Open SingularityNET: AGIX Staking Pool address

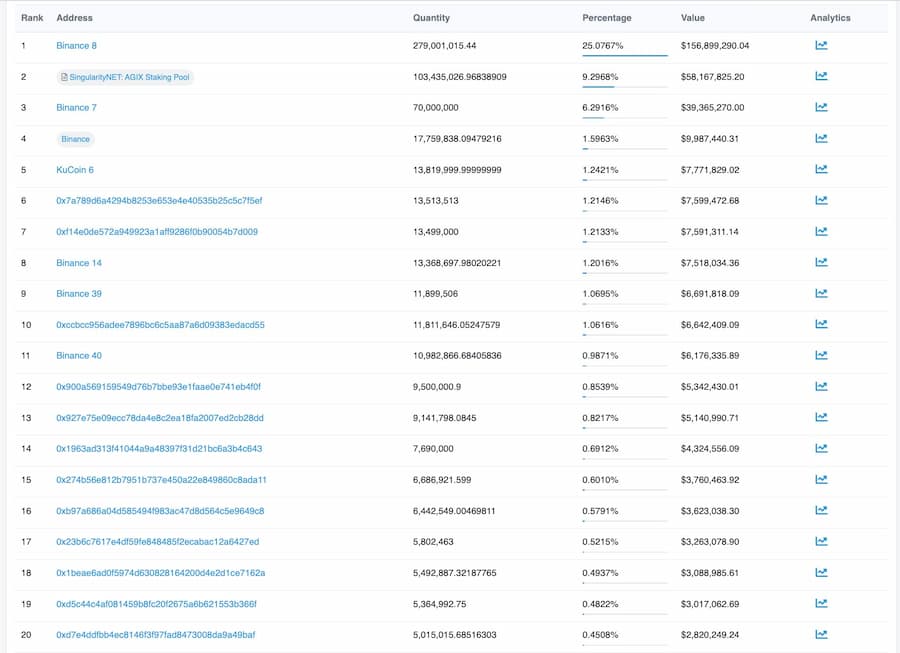tap(130, 77)
